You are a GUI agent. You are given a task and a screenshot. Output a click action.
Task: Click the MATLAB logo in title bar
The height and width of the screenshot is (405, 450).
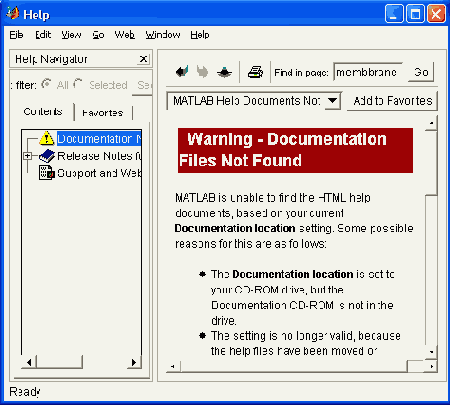coord(12,14)
